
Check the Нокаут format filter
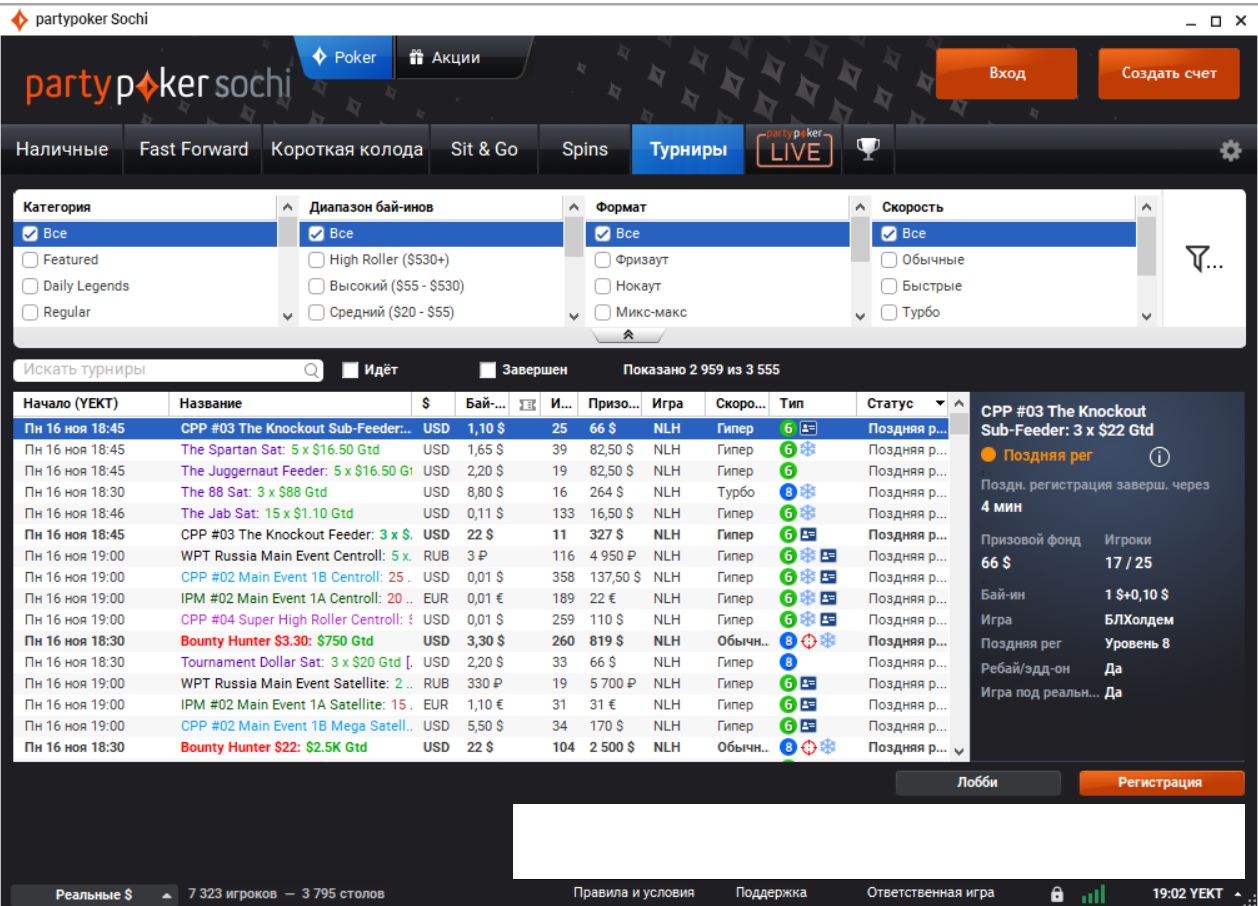603,286
